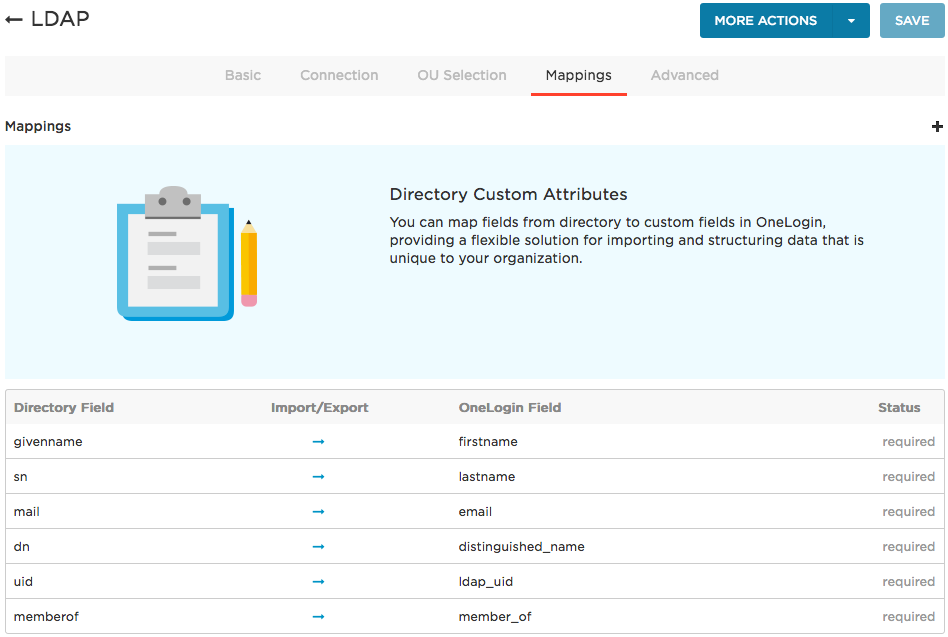Expand the More Actions dropdown arrow
This screenshot has width=948, height=637.
point(851,21)
